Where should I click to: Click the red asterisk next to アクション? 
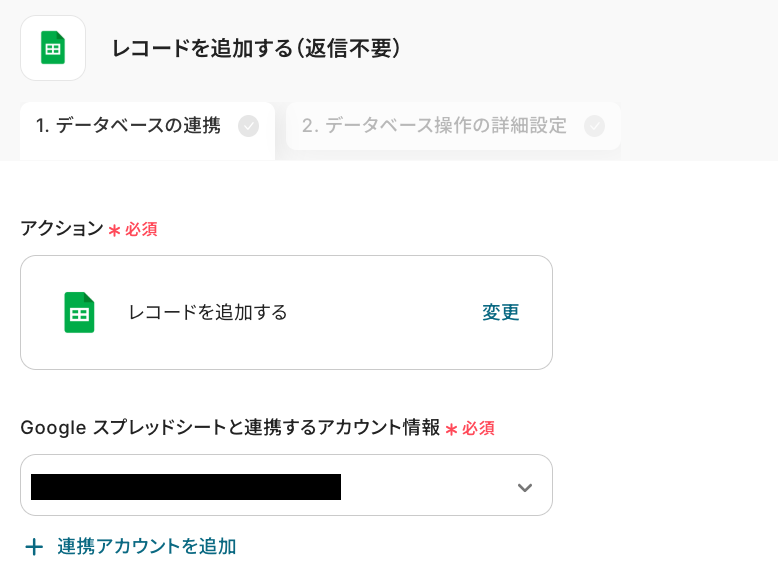114,230
